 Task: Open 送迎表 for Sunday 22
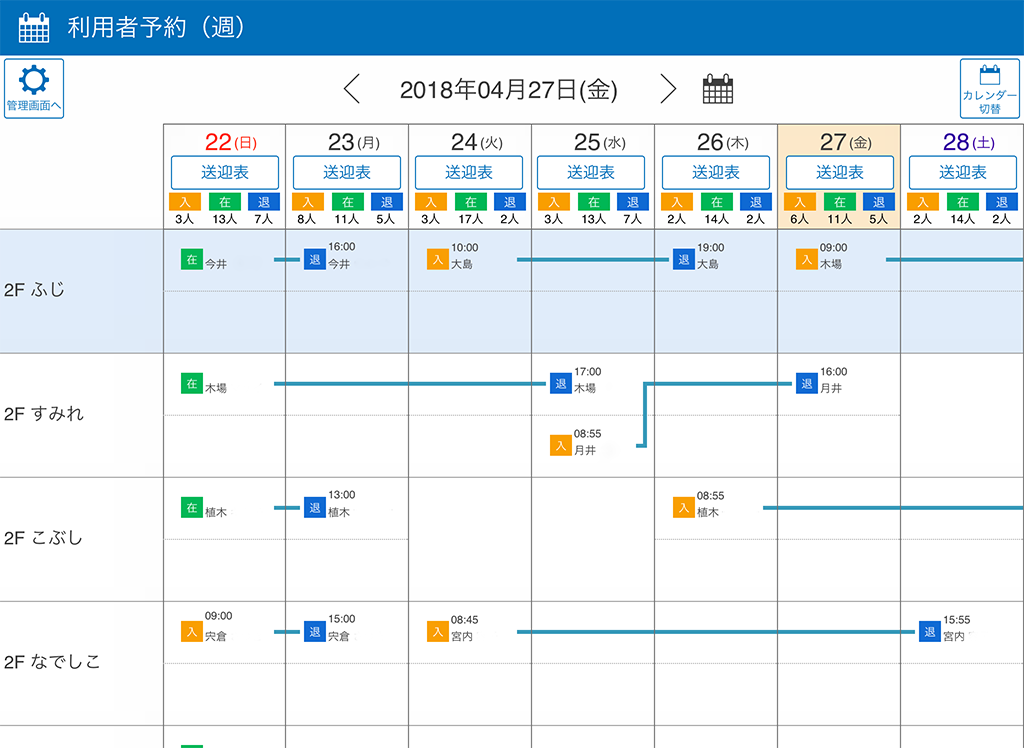tap(224, 172)
